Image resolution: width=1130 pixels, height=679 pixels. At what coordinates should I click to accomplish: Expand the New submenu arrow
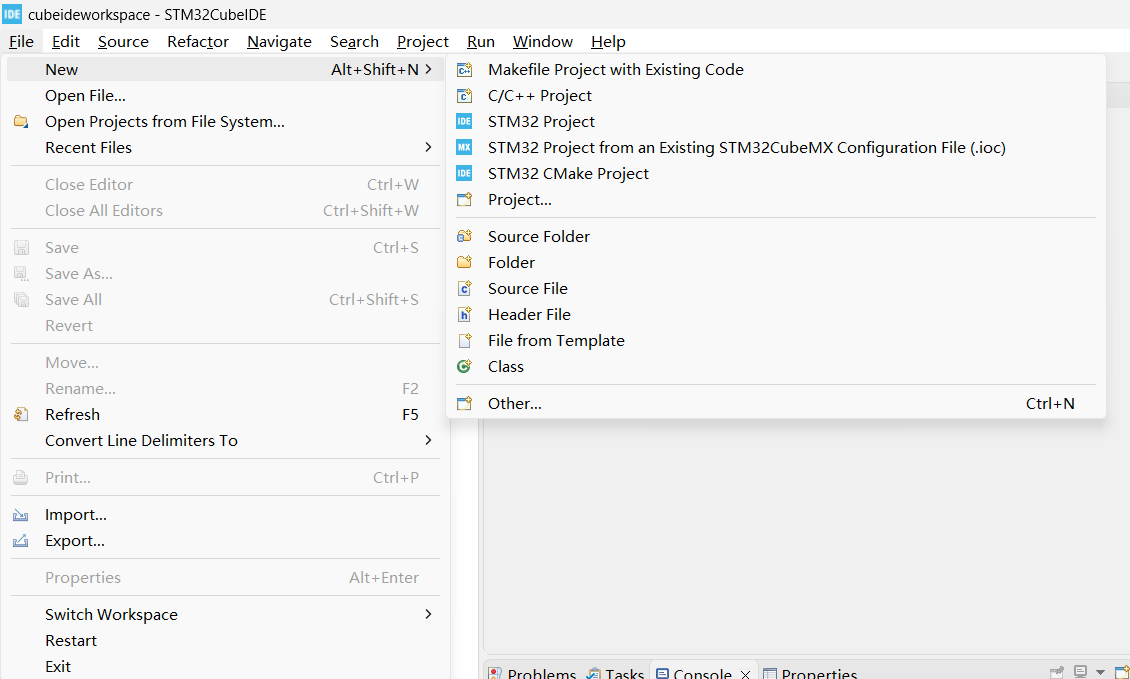click(x=429, y=69)
